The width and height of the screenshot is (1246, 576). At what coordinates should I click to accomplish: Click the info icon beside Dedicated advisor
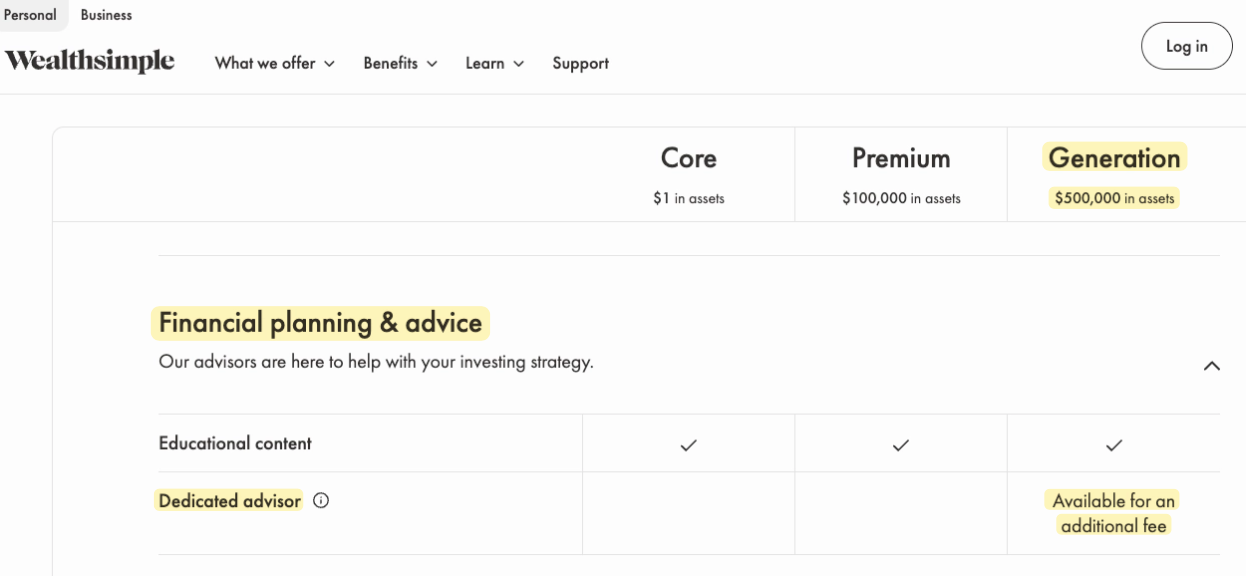tap(321, 501)
